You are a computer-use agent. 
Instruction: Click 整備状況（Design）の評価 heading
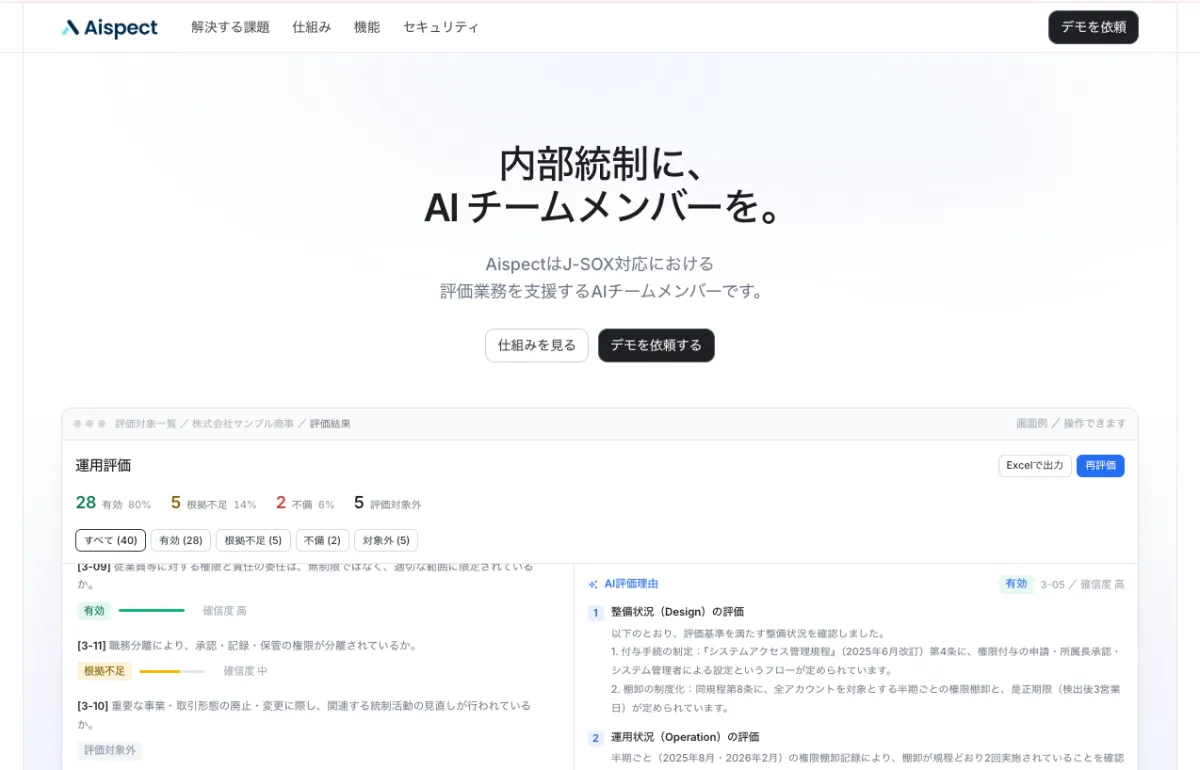[x=677, y=612]
